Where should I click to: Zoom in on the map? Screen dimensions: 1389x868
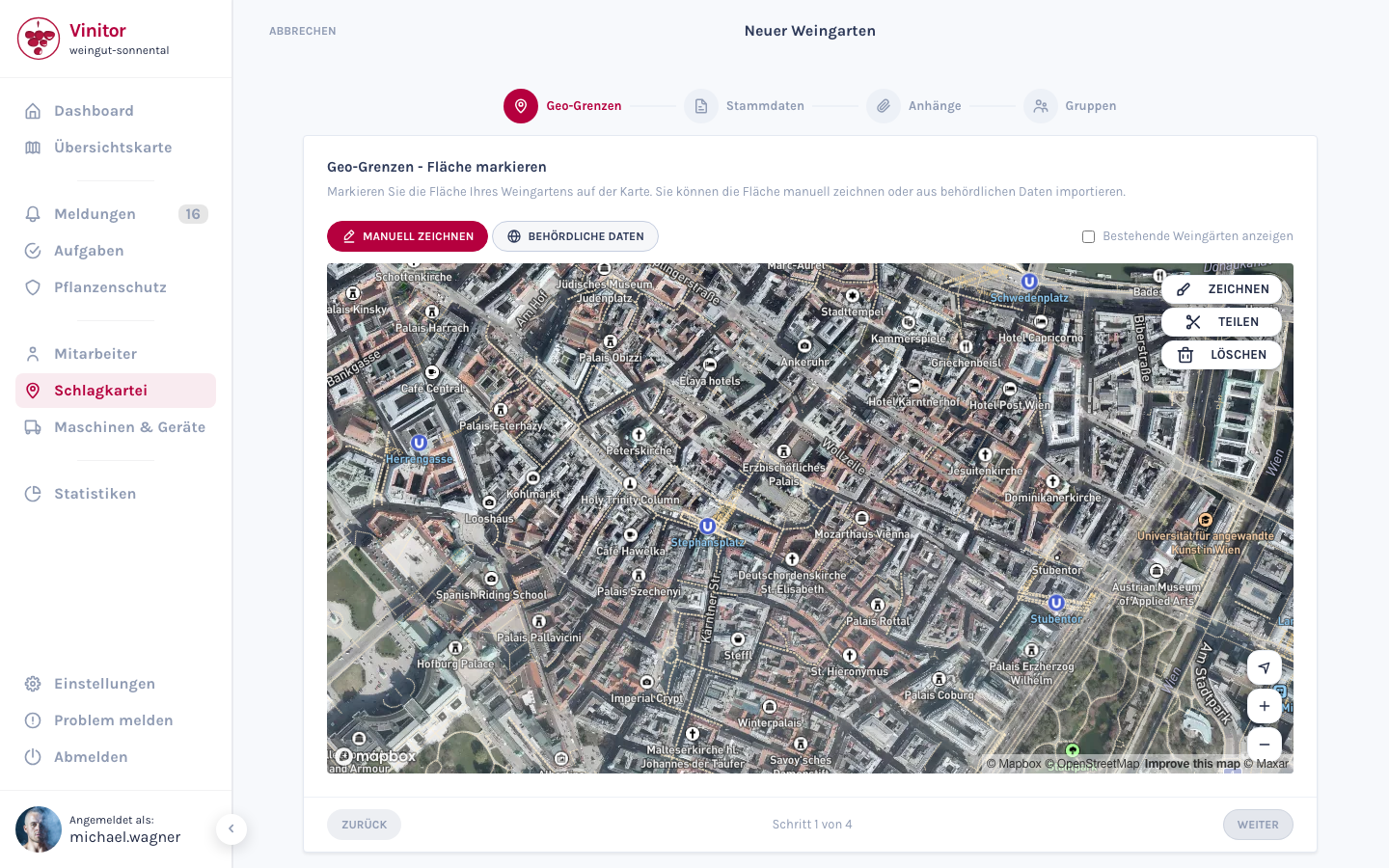tap(1265, 706)
